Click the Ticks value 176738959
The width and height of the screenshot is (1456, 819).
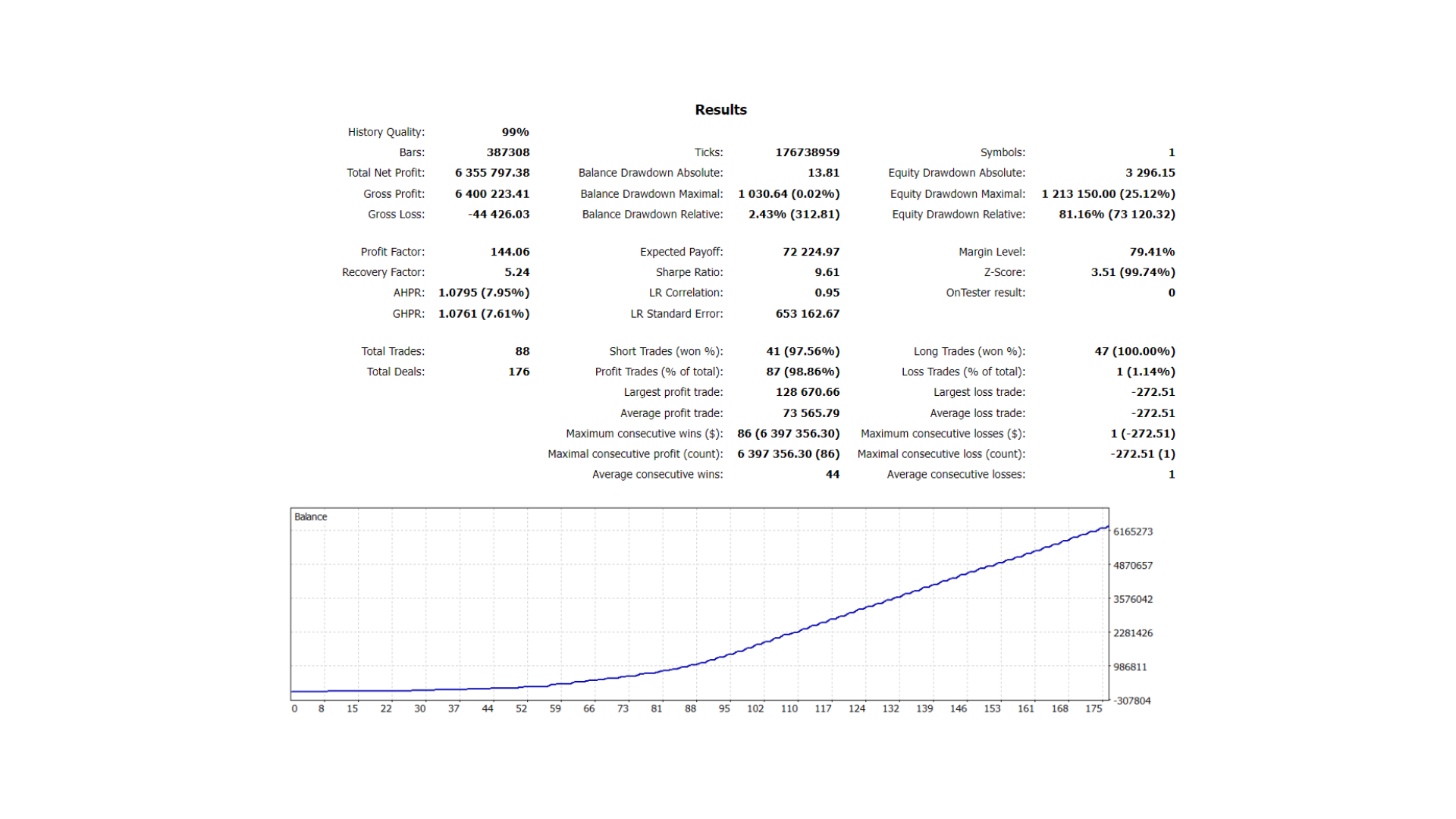[808, 152]
